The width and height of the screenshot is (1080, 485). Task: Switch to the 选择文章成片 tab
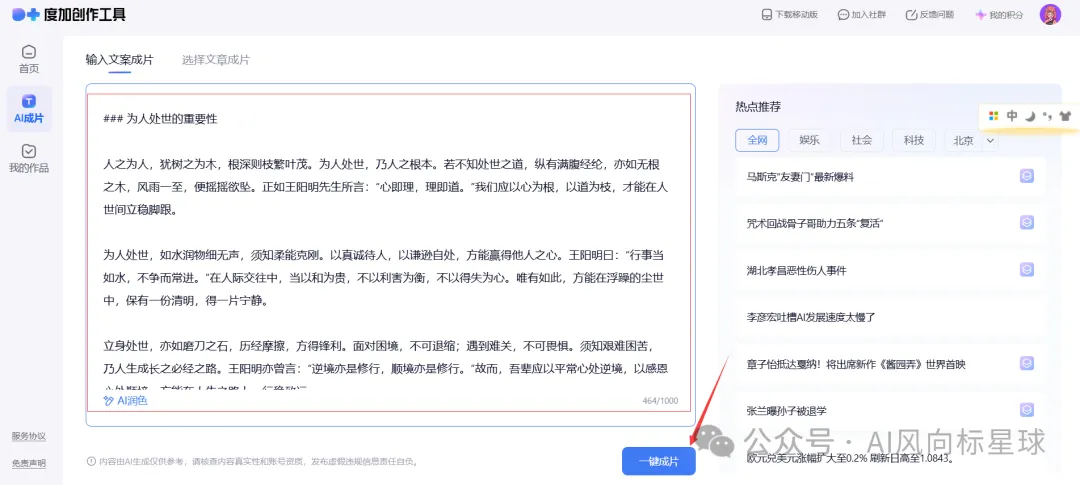click(x=216, y=60)
